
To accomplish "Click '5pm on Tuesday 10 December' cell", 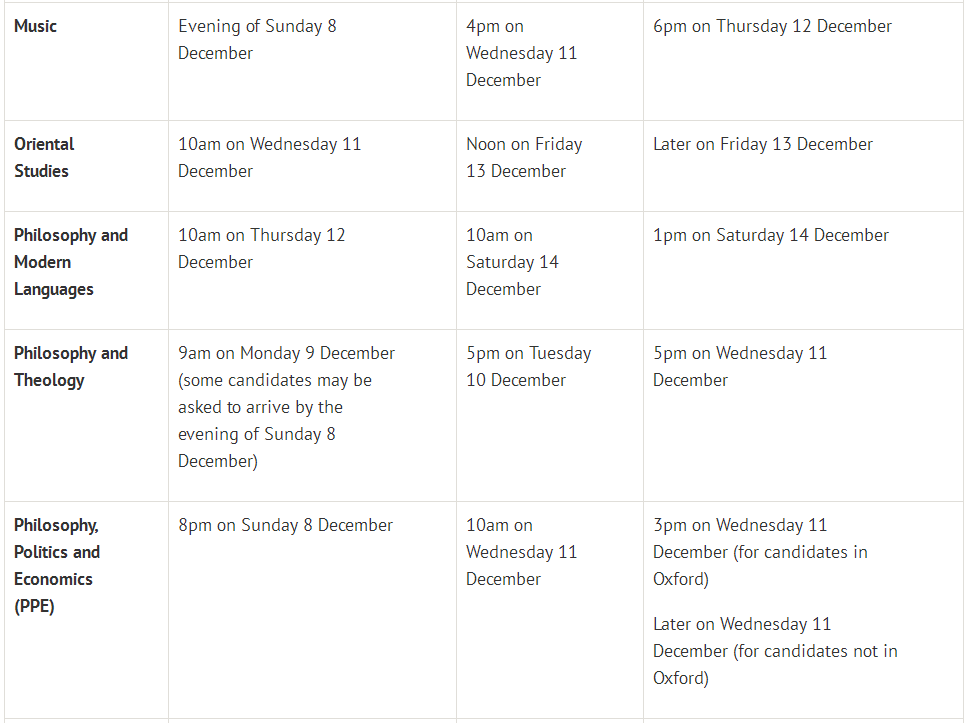I will tap(528, 366).
